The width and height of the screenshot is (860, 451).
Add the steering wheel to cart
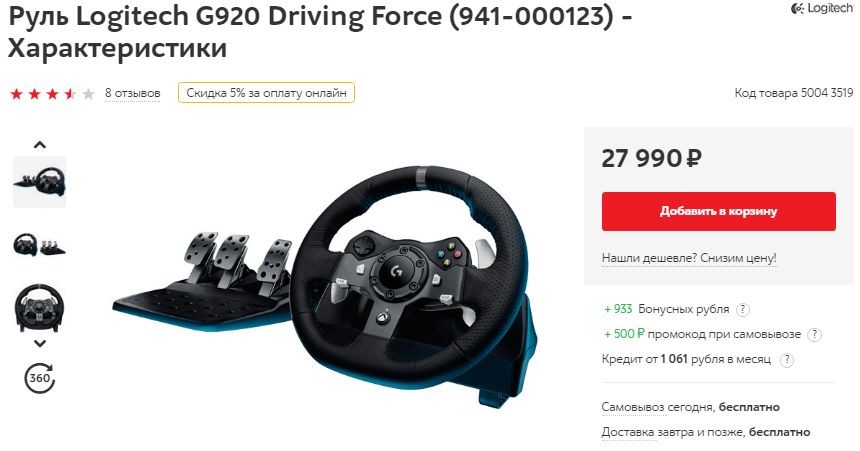718,211
